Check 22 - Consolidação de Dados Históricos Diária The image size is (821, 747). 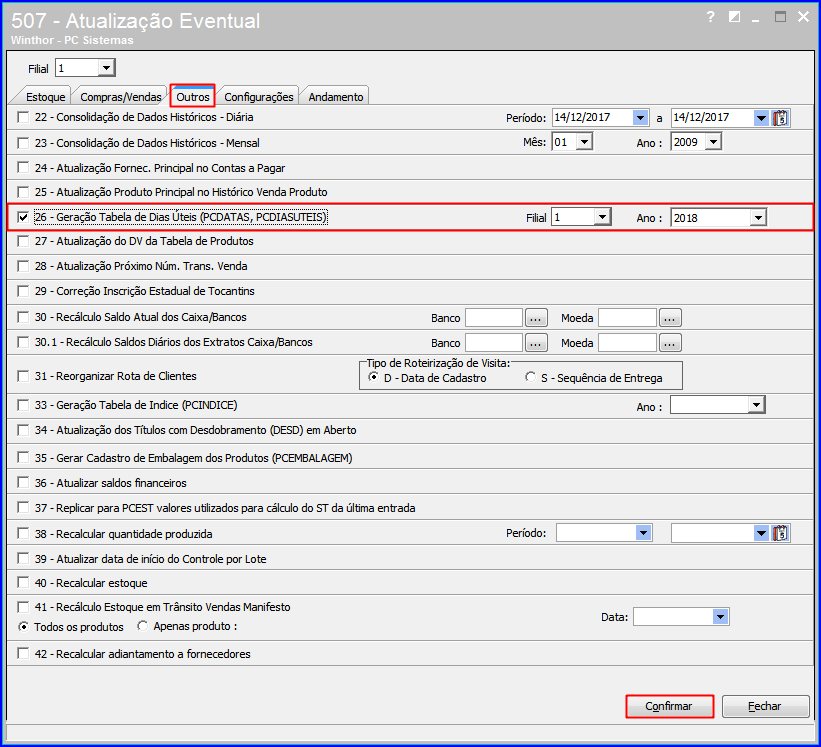coord(23,117)
